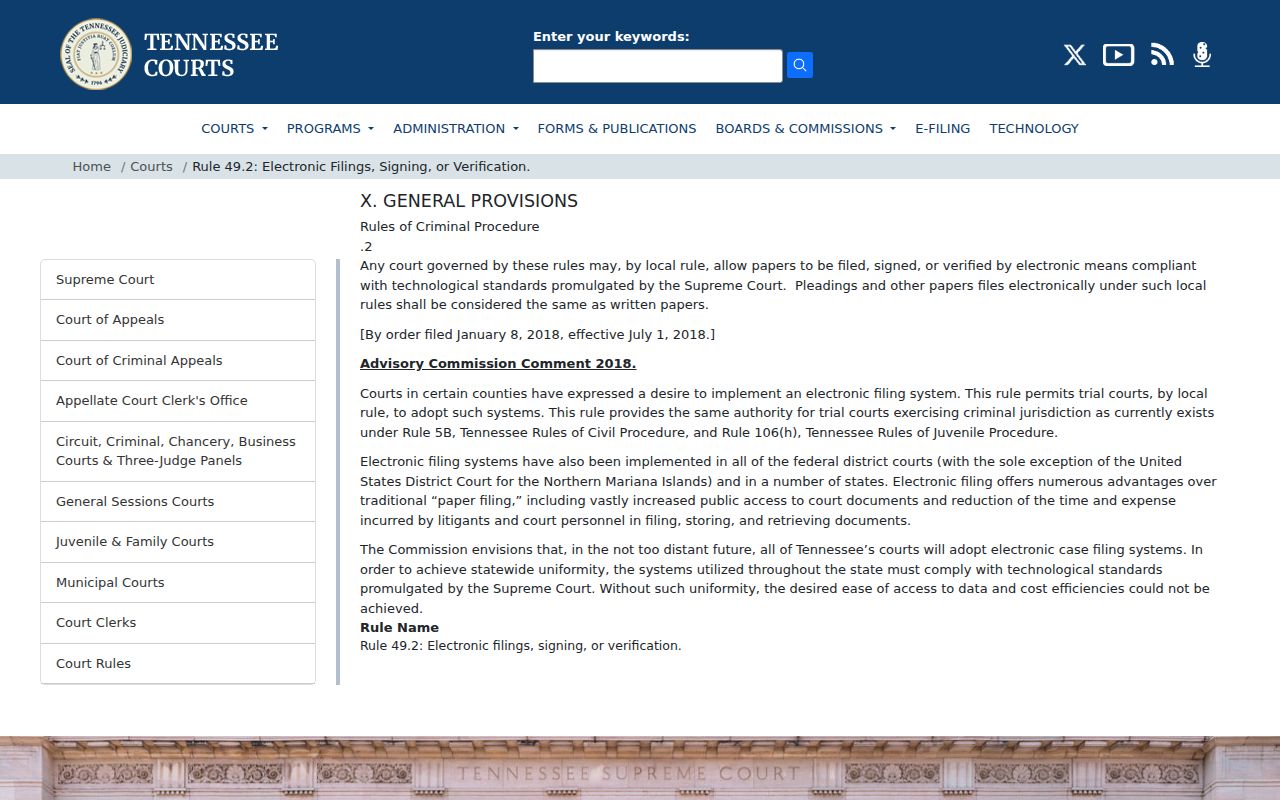Open Juvenile & Family Courts link
The image size is (1280, 800).
pos(178,542)
